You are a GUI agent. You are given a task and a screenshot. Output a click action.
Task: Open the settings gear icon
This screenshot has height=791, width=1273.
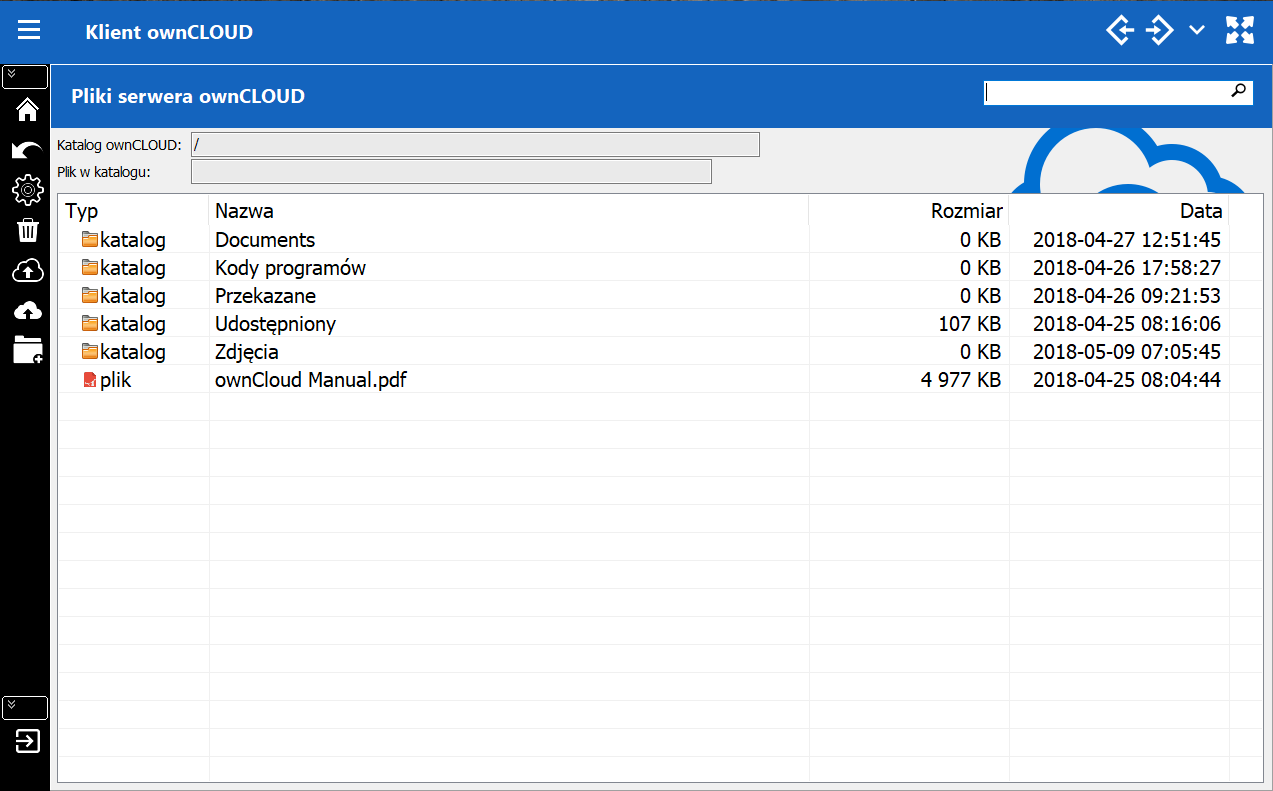(27, 189)
